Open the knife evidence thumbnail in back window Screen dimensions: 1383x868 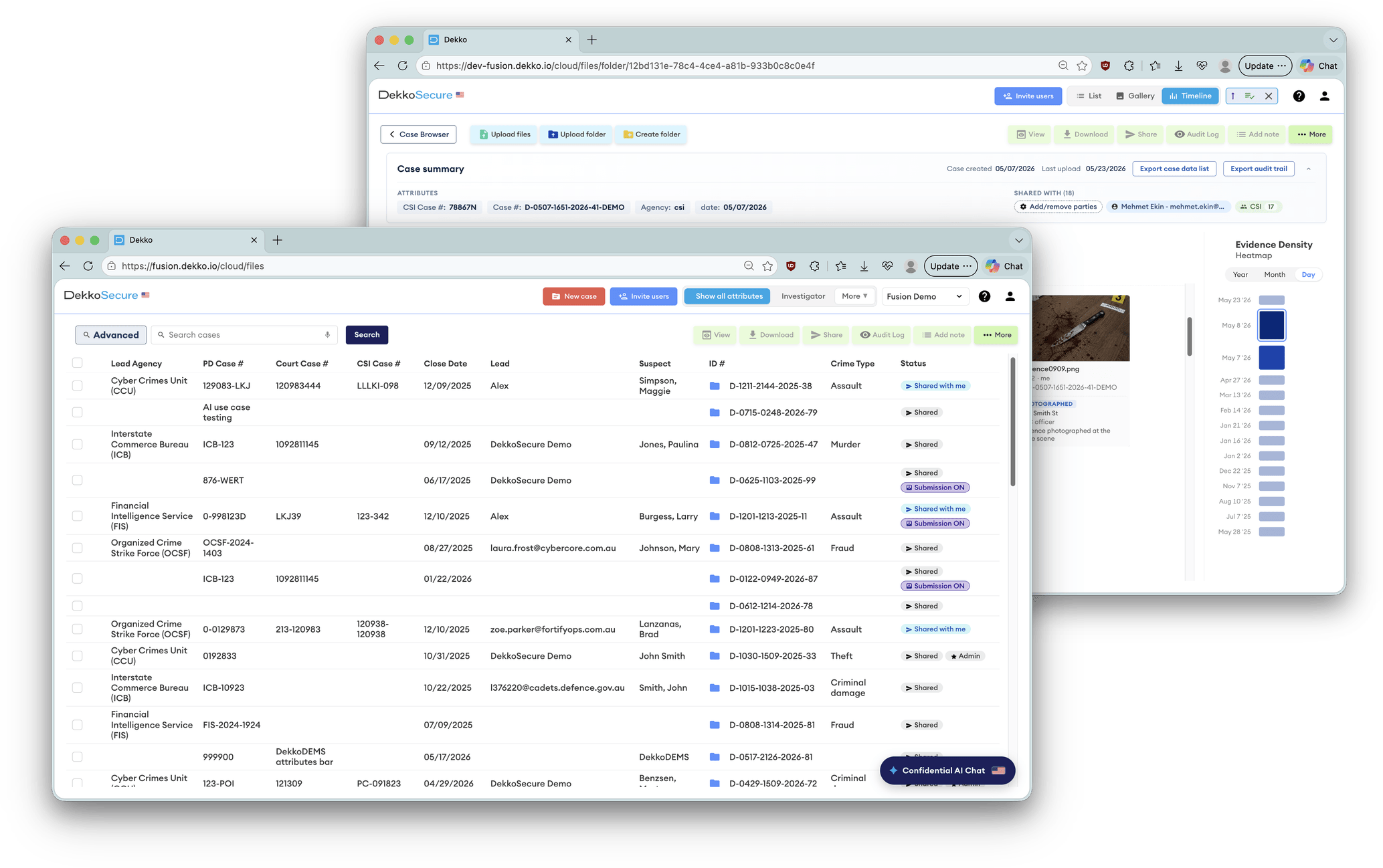point(1081,328)
